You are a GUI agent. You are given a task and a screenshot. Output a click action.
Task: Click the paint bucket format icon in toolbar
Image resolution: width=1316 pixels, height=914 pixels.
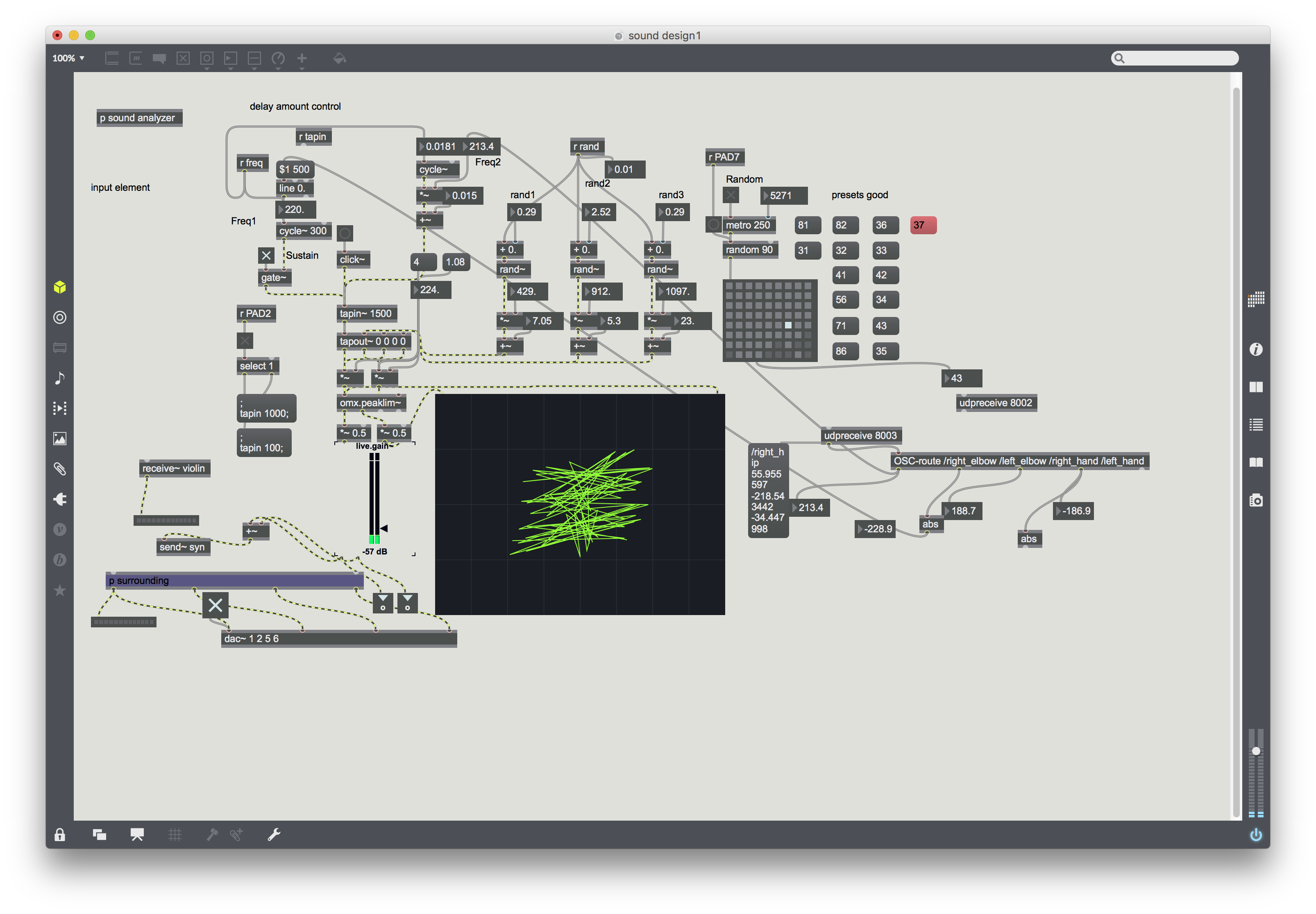pos(339,59)
